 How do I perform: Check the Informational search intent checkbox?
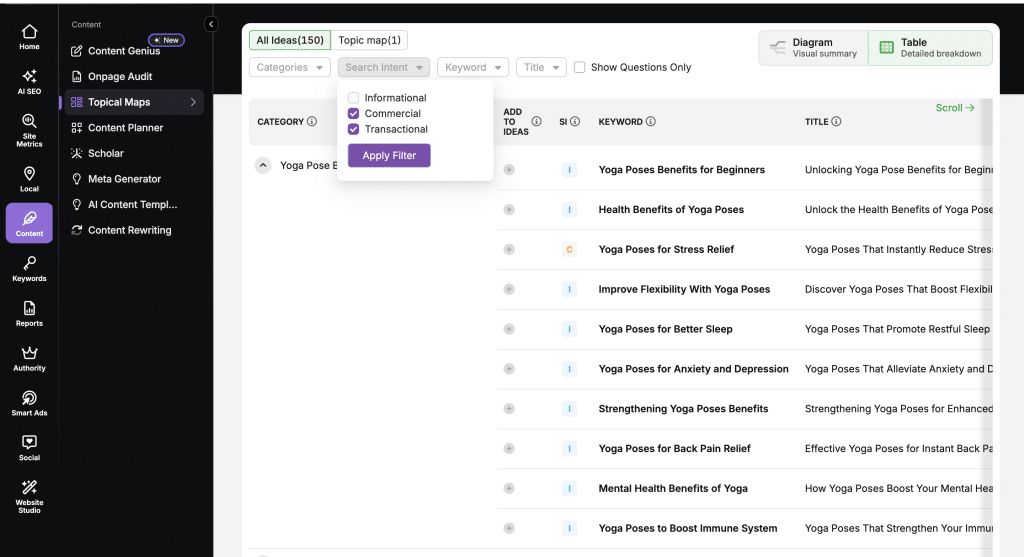[353, 98]
